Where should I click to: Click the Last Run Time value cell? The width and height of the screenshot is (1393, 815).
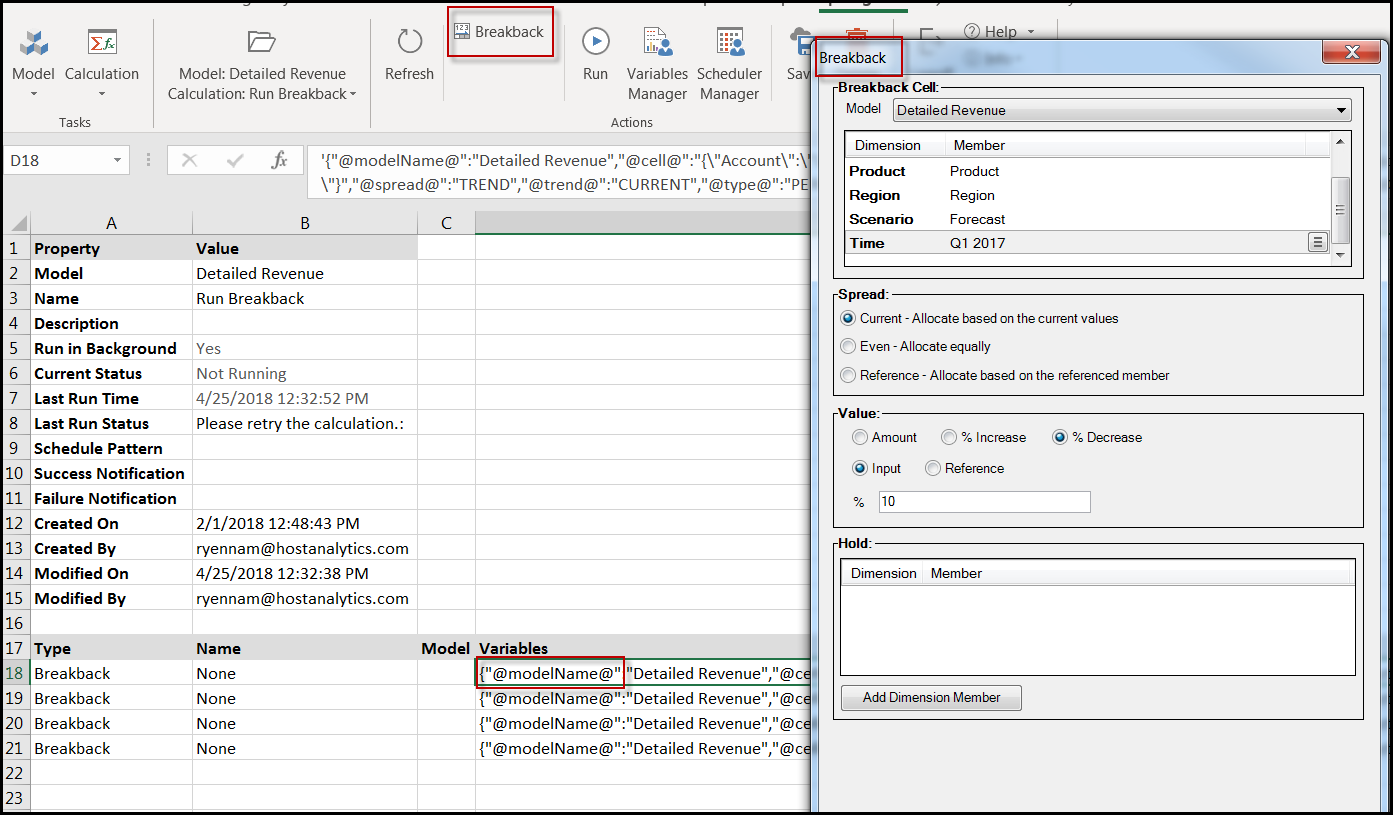(305, 398)
